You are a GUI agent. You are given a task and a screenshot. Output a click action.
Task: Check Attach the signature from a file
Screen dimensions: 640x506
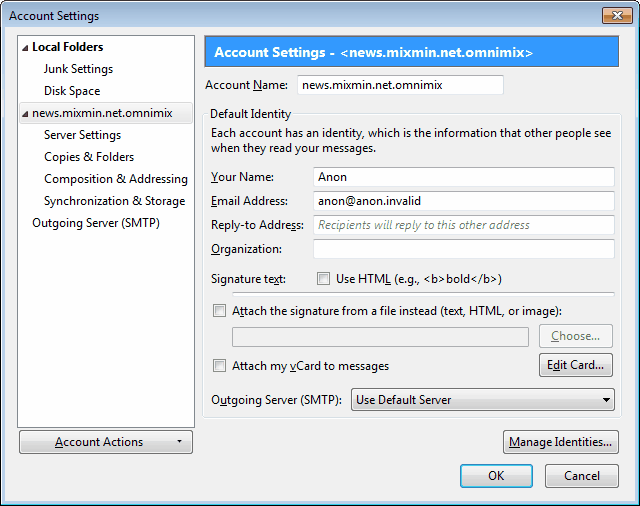(x=219, y=311)
